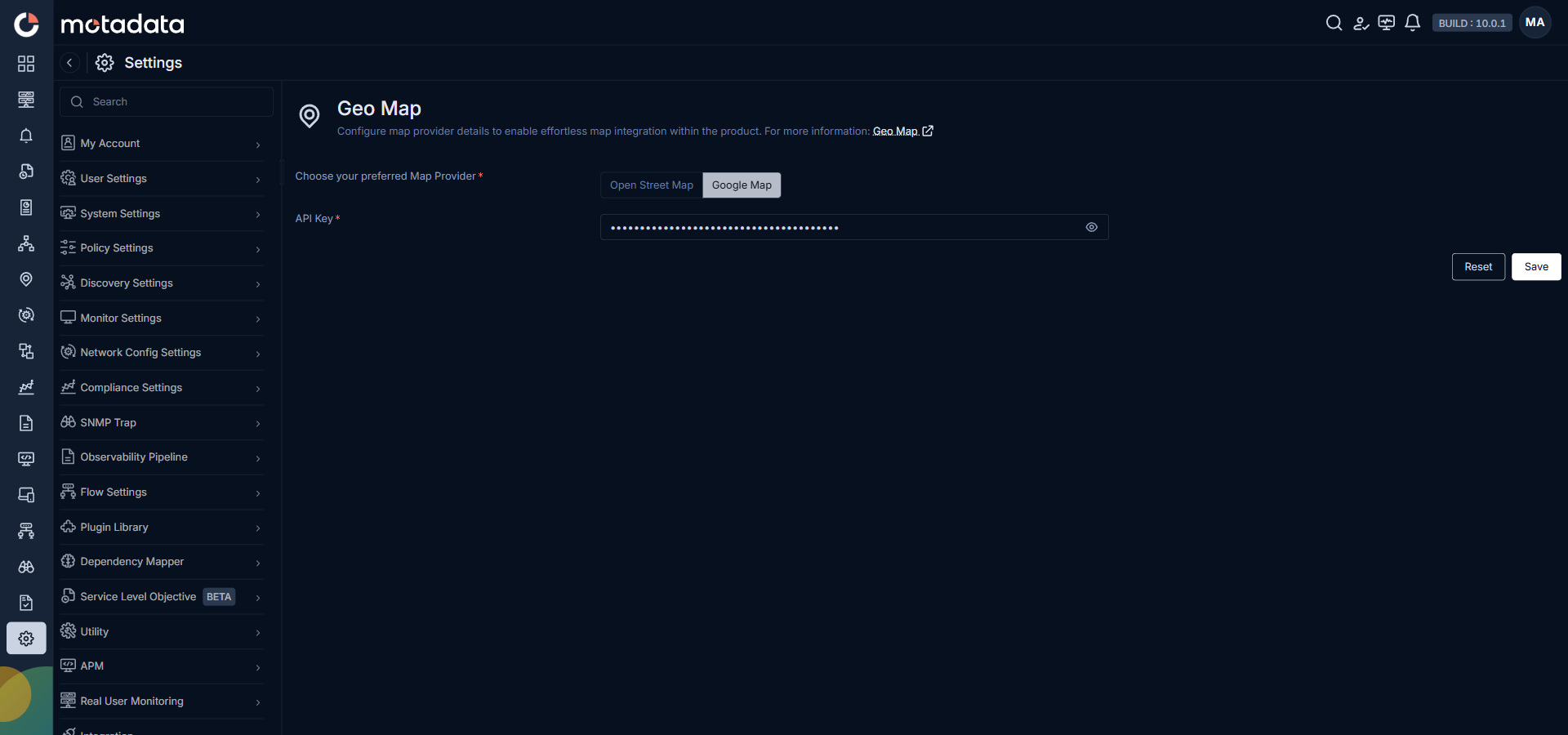Click the monitor health icon in top bar
The height and width of the screenshot is (735, 1568).
point(1386,23)
